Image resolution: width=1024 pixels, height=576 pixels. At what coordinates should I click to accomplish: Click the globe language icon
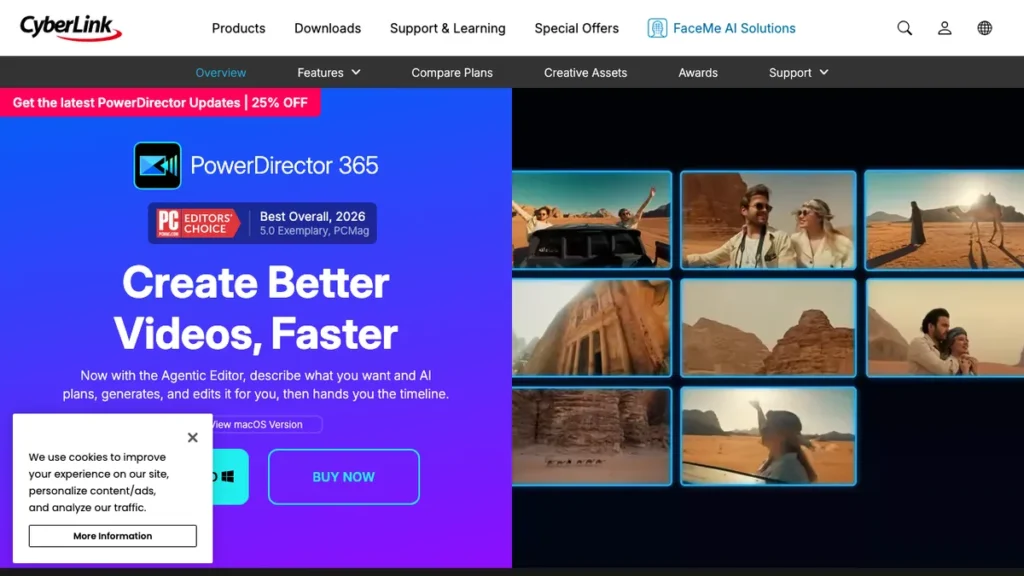click(x=984, y=28)
